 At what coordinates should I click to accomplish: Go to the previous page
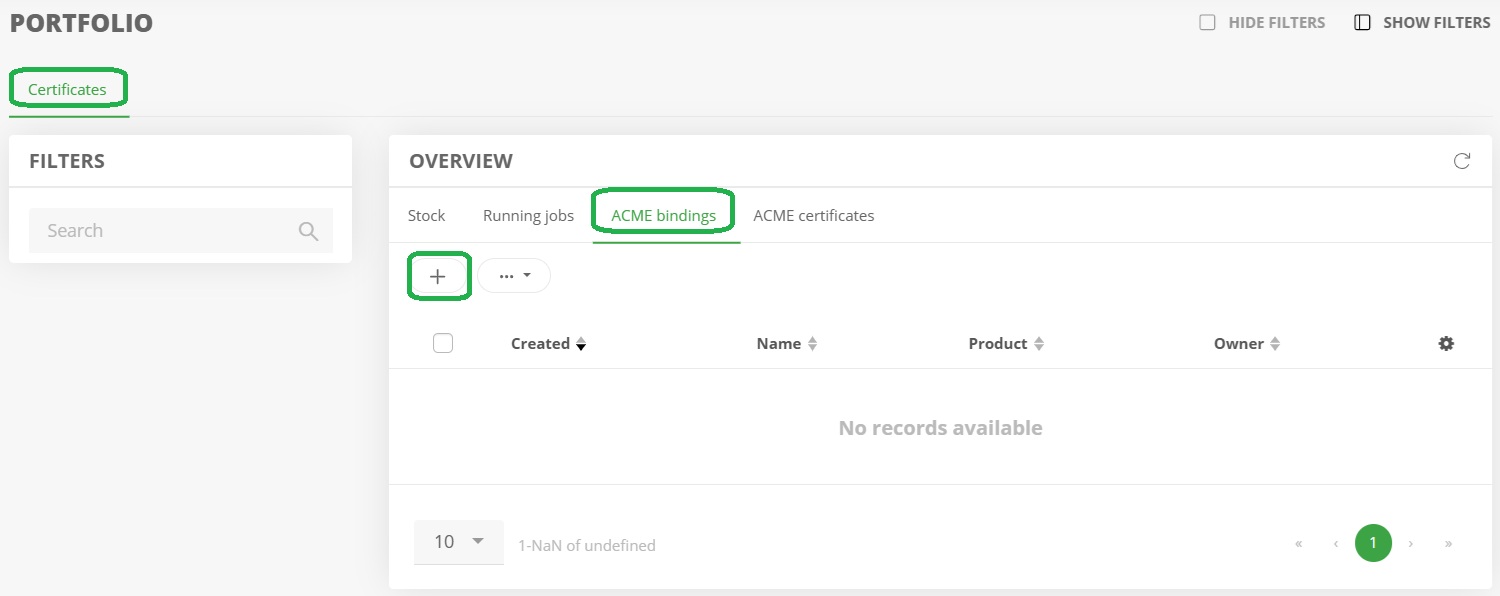(1336, 544)
